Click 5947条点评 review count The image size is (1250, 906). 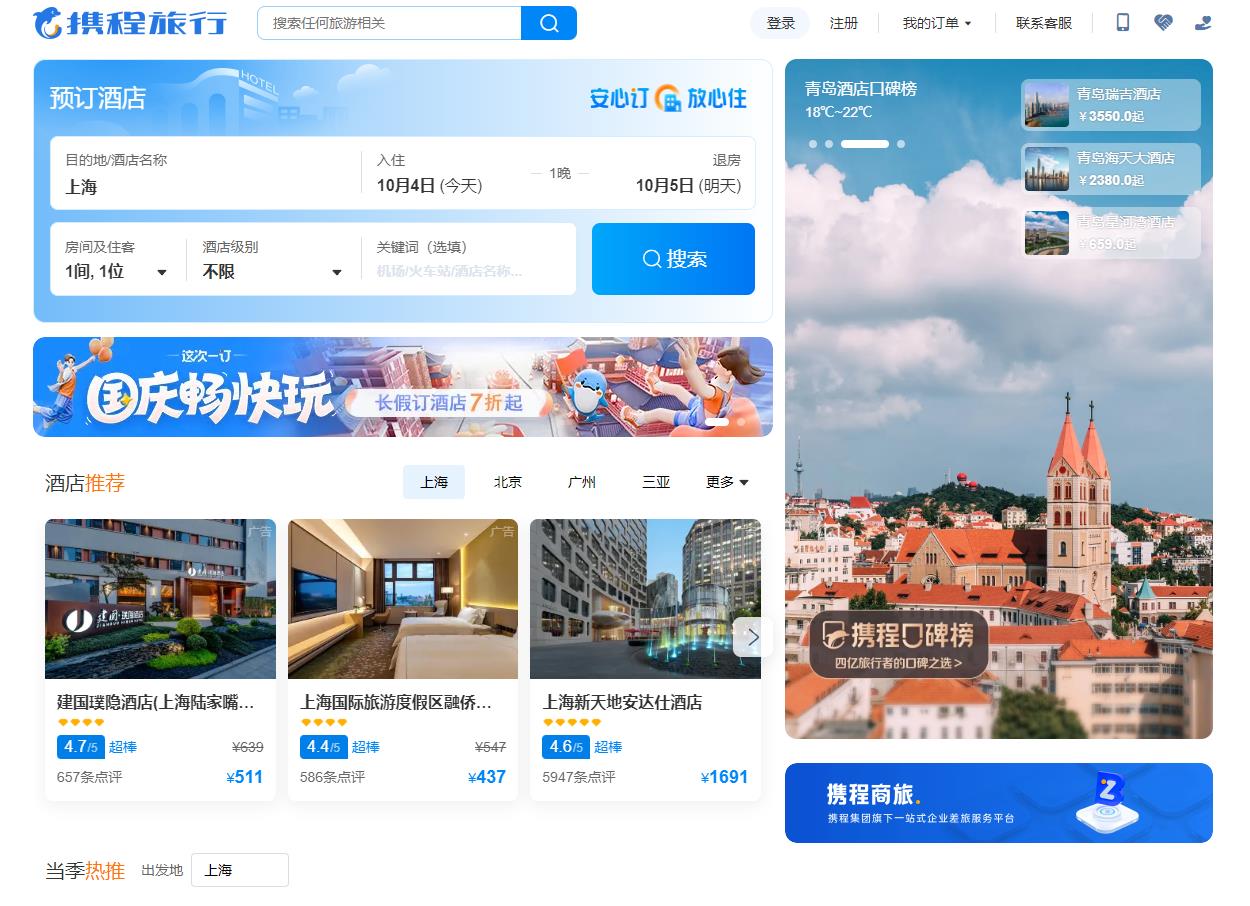(x=579, y=777)
